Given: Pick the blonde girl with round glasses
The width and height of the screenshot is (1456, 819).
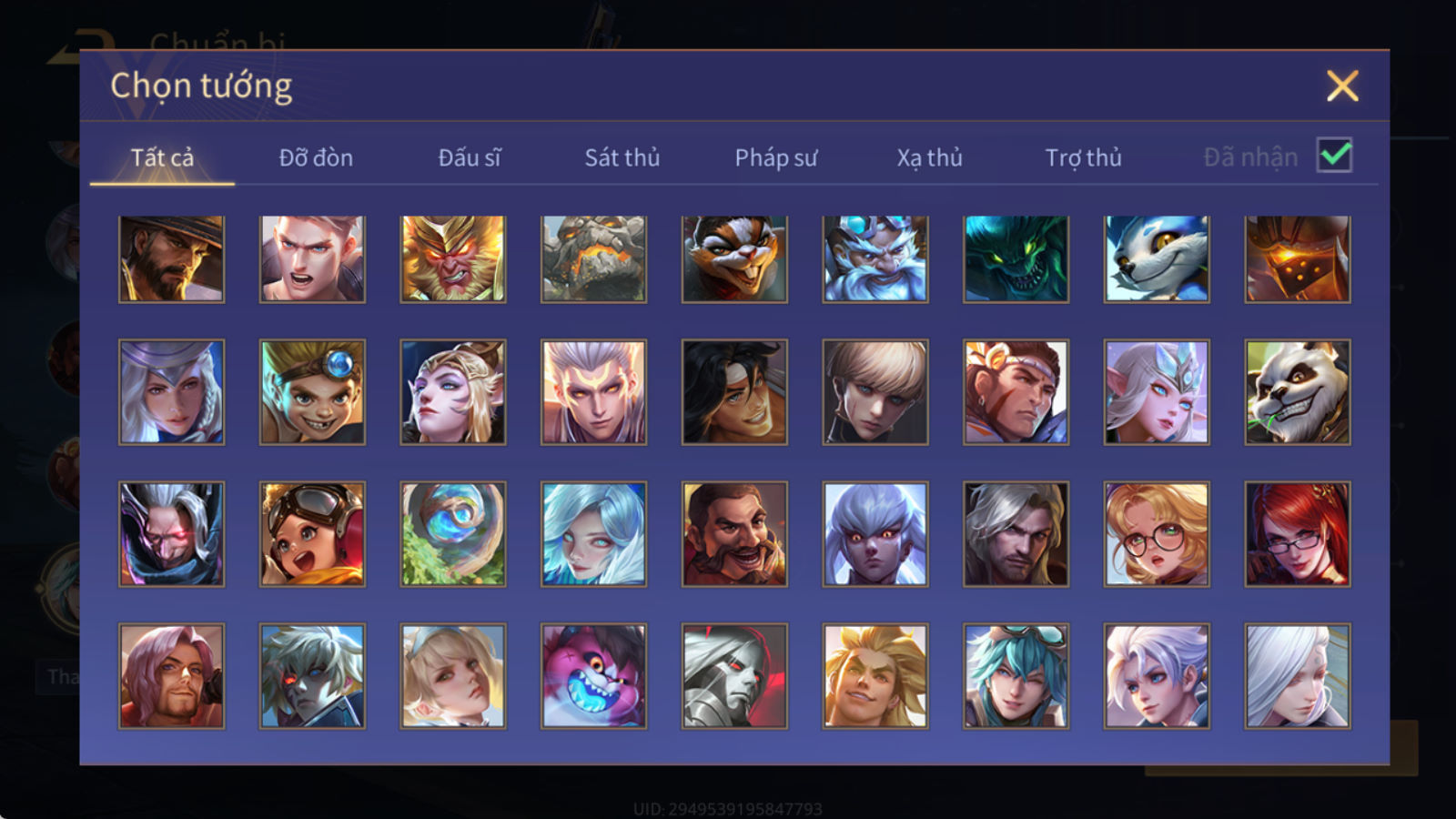Looking at the screenshot, I should [1157, 534].
